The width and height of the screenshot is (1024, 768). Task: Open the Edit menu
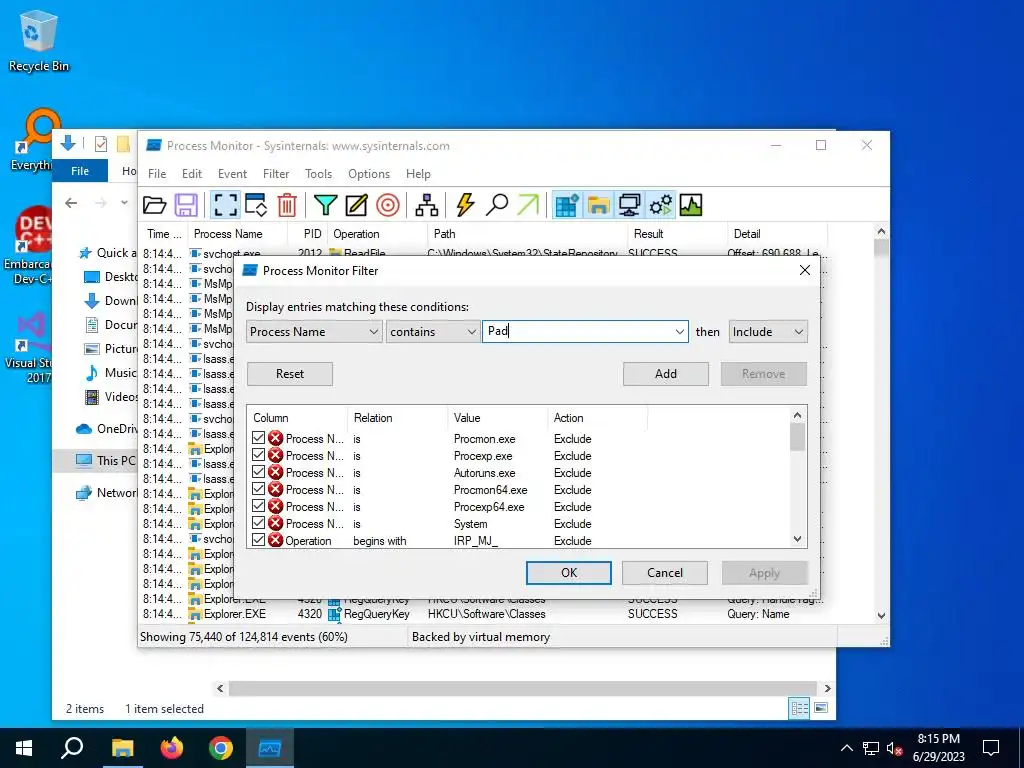(192, 174)
